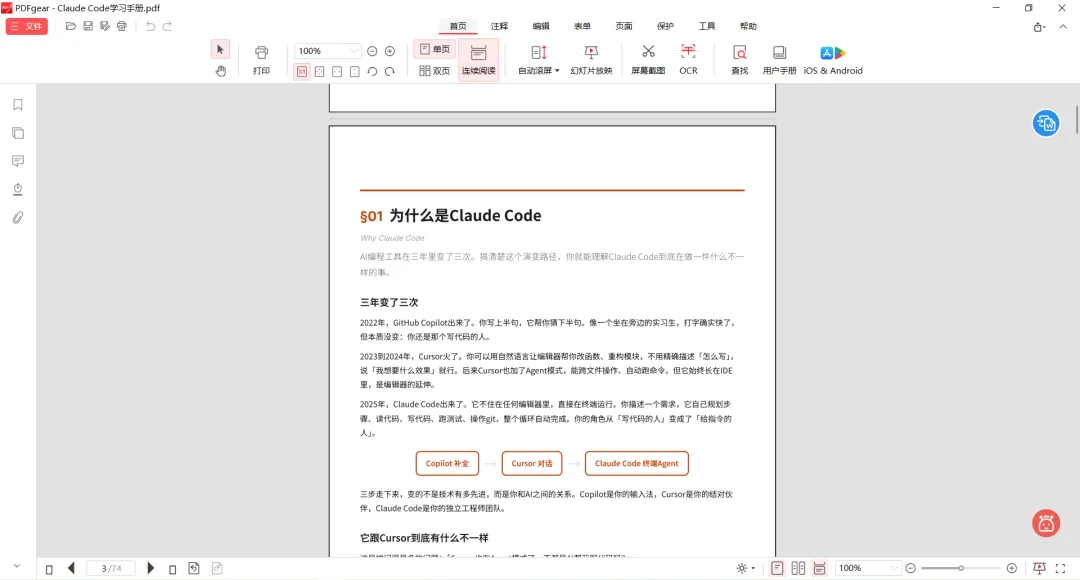The height and width of the screenshot is (580, 1080).
Task: Open the 帮助 tab
Action: [x=748, y=26]
